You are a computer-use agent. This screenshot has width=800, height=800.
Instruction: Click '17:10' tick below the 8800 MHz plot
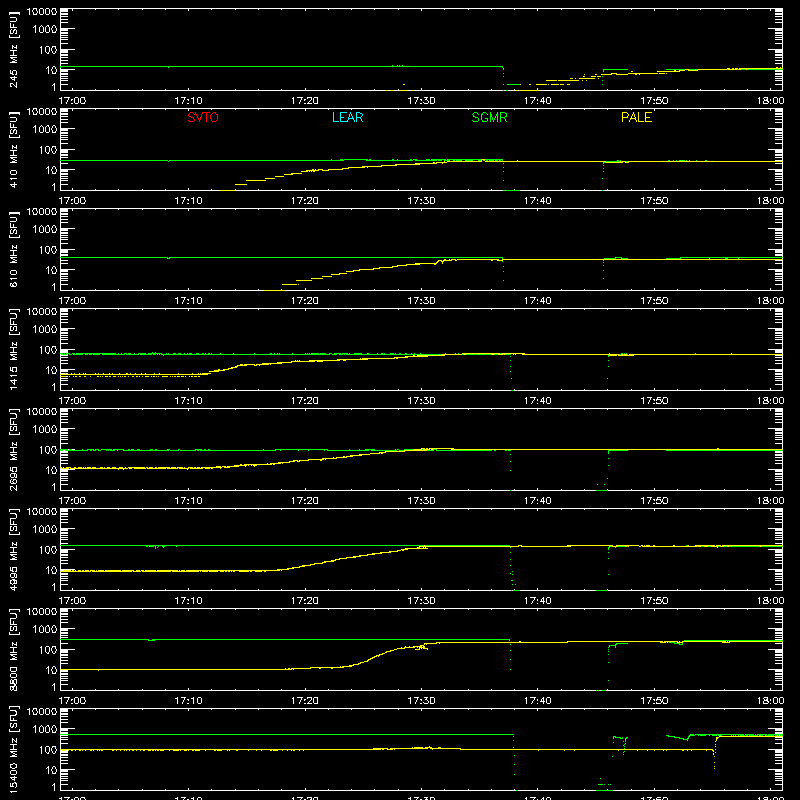coord(188,701)
